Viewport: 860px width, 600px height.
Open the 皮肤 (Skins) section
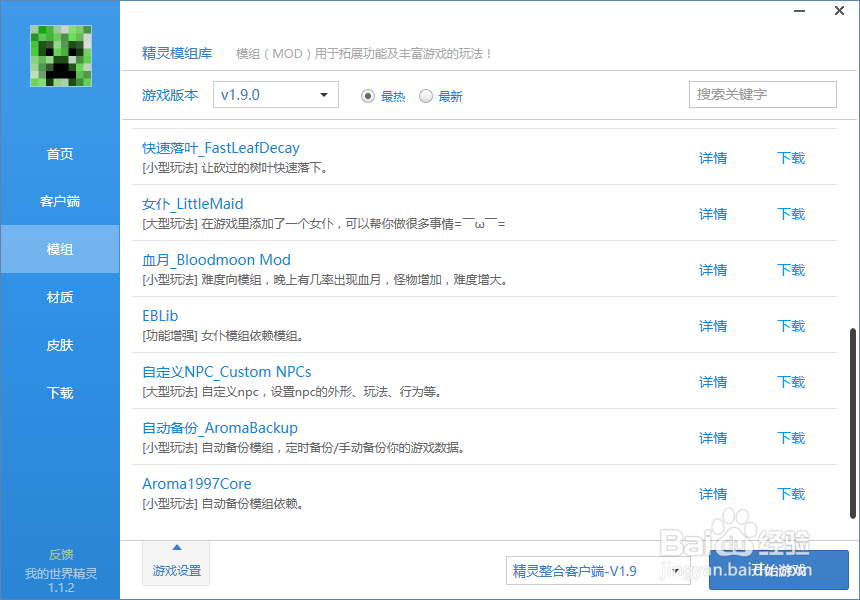click(x=58, y=345)
